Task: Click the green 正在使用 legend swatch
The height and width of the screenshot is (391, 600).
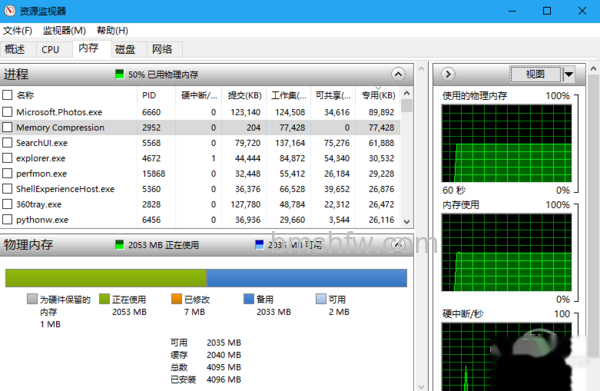Action: tap(104, 299)
